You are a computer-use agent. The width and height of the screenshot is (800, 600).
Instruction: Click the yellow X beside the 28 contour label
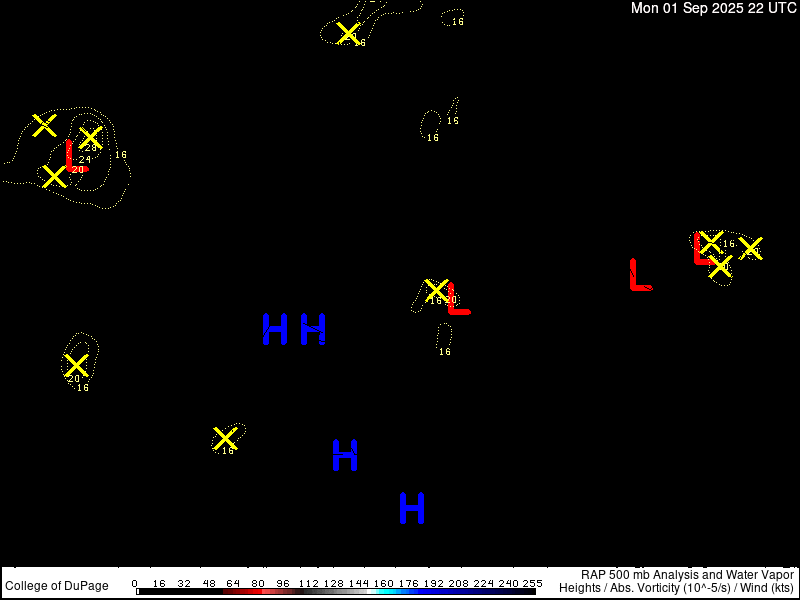click(91, 137)
